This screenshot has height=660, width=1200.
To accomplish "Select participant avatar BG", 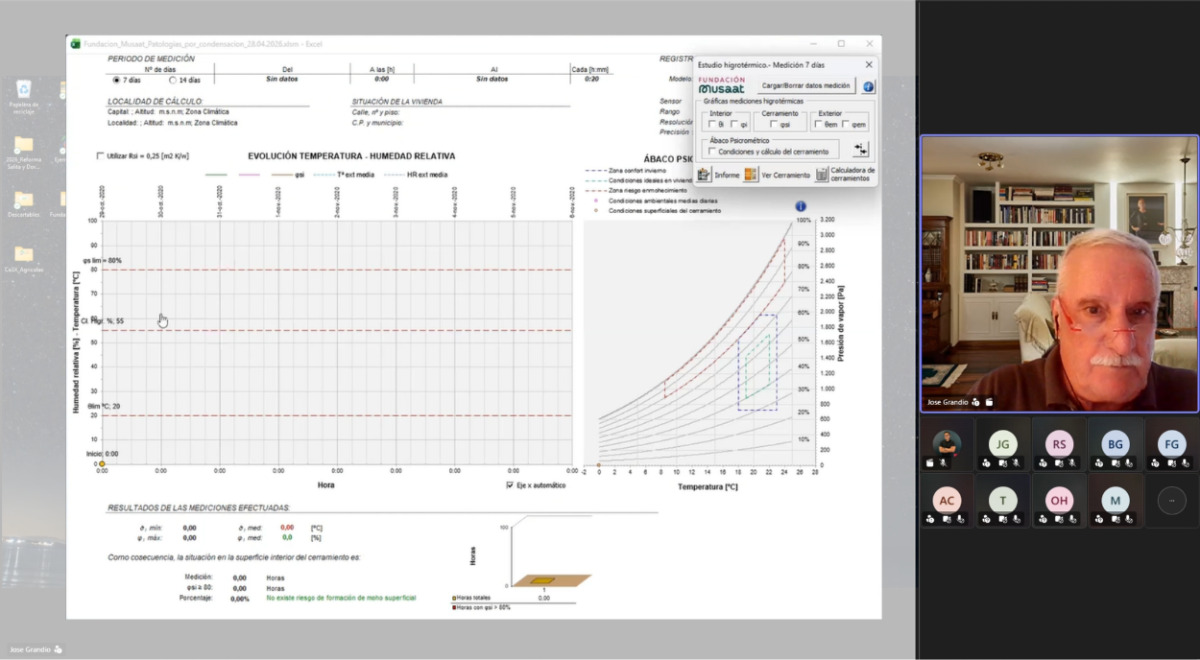I will pyautogui.click(x=1115, y=443).
